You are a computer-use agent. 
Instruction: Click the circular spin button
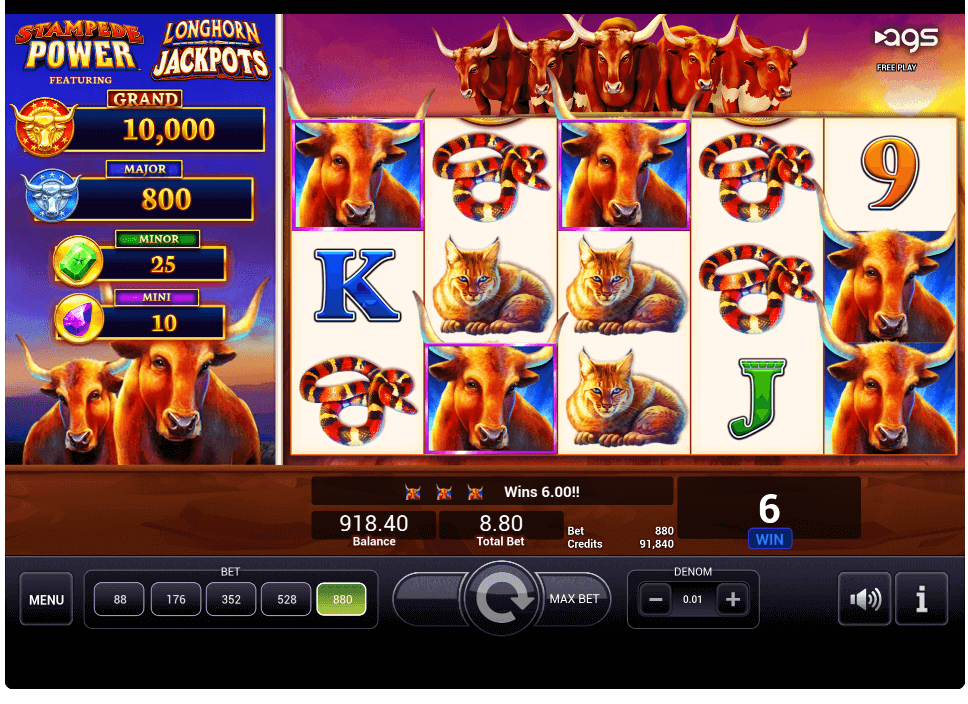click(x=501, y=598)
